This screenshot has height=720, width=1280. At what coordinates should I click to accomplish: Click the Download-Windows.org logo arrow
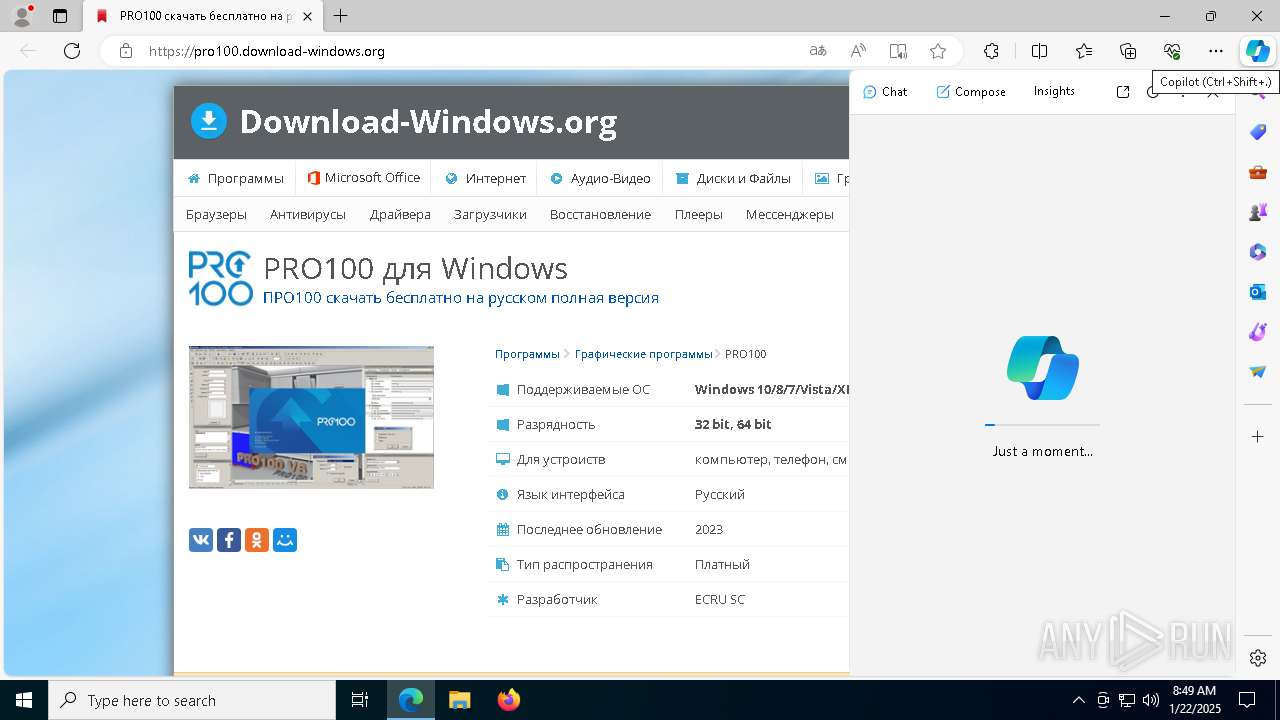(x=209, y=121)
